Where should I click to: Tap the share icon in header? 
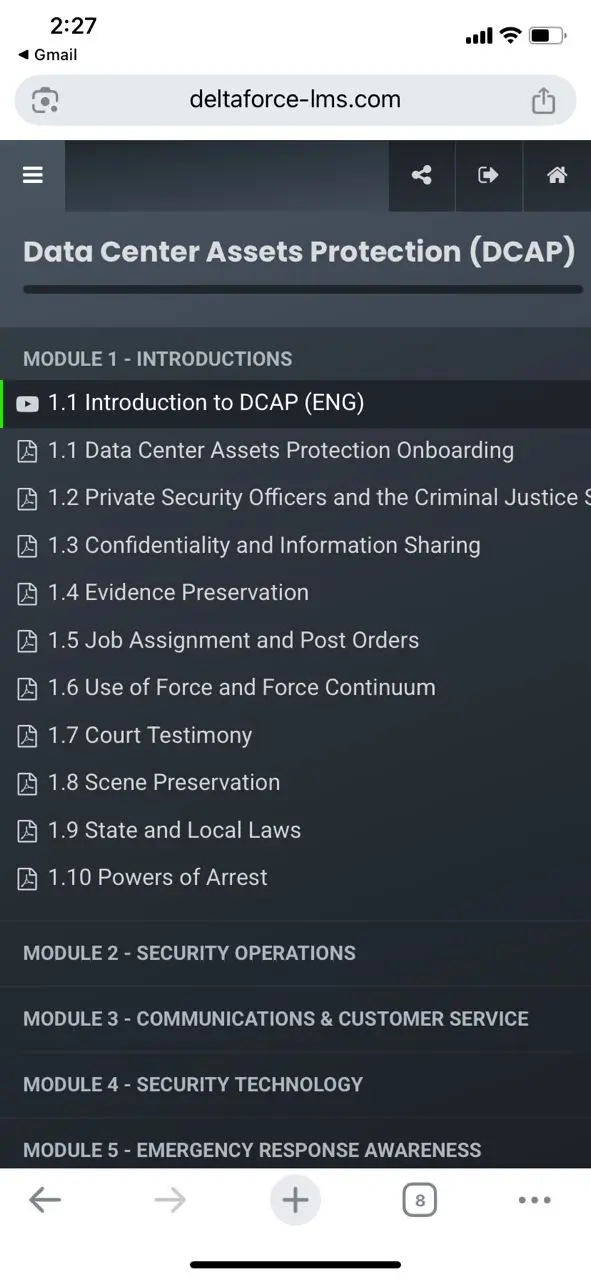[x=422, y=175]
